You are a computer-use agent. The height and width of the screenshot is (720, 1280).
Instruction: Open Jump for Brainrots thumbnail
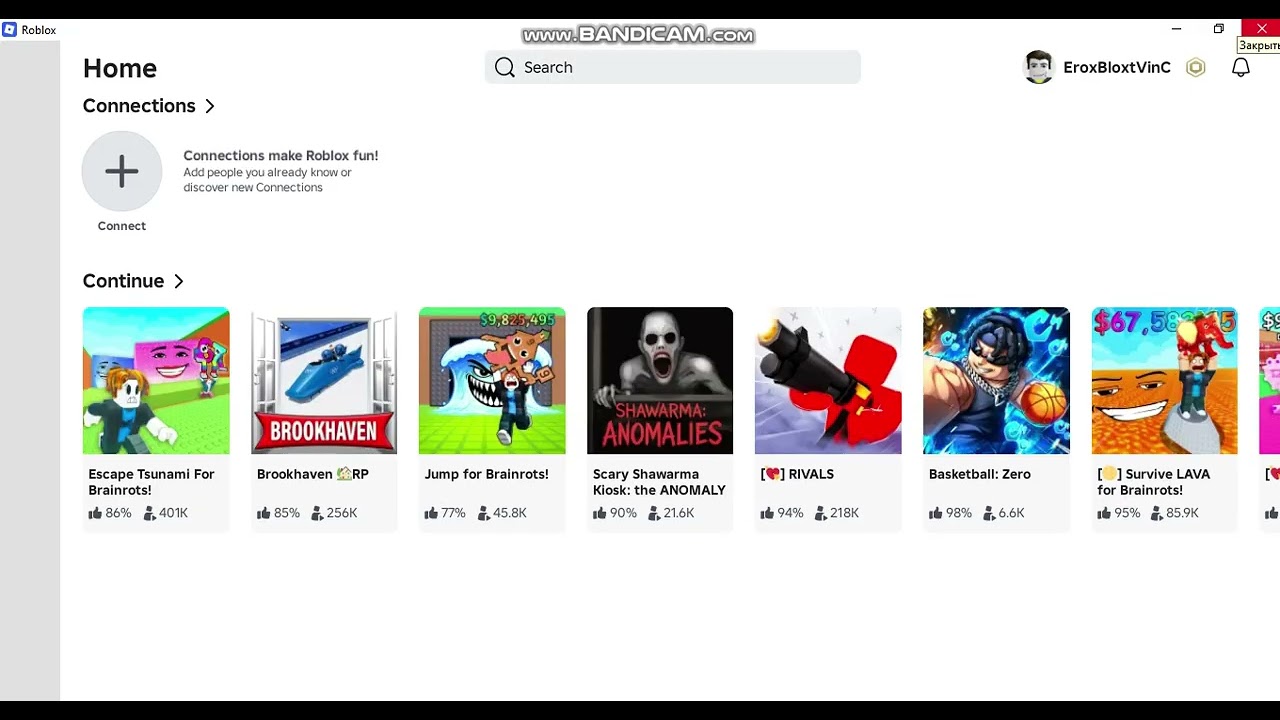[x=492, y=381]
